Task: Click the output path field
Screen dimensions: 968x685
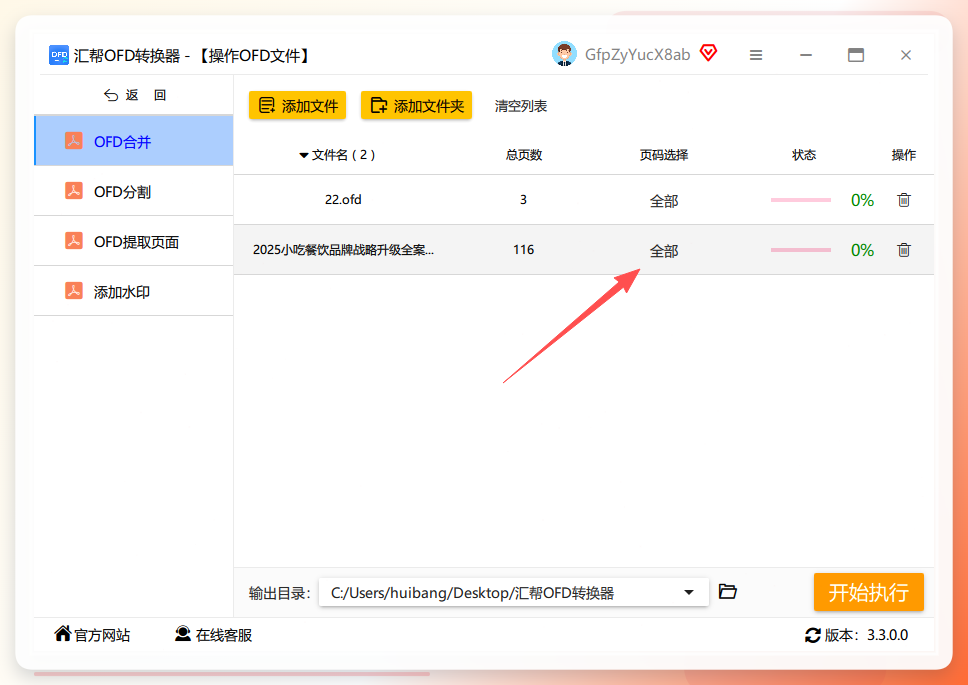Action: coord(514,592)
